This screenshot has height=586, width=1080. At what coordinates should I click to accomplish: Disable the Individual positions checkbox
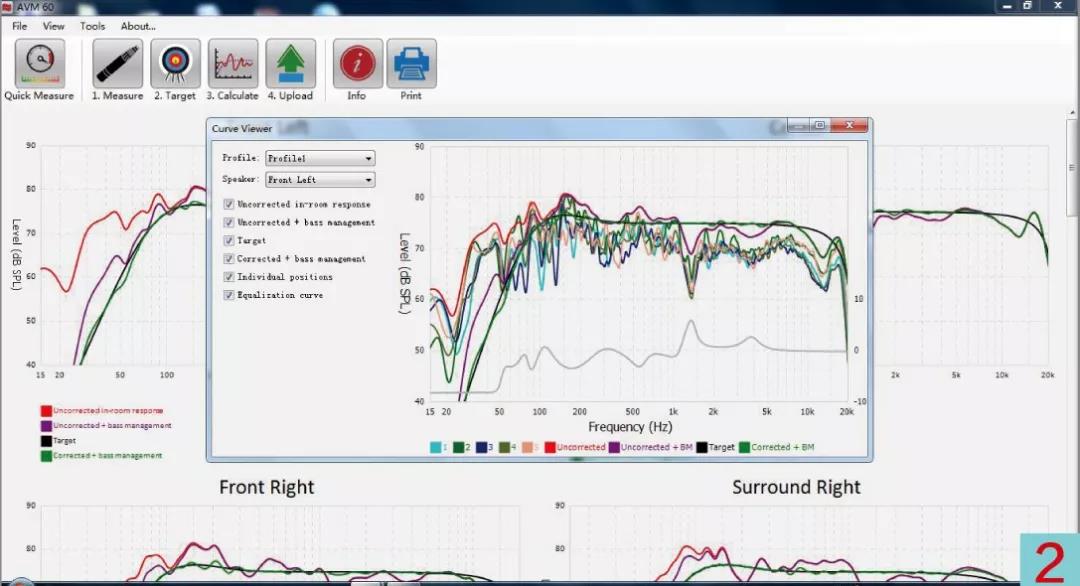click(x=229, y=277)
